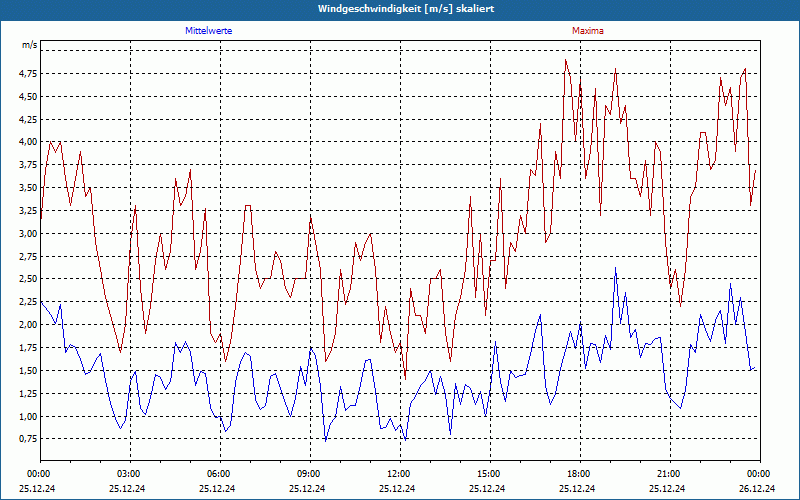This screenshot has height=500, width=800.
Task: Click the red Maxima legend label
Action: point(588,31)
